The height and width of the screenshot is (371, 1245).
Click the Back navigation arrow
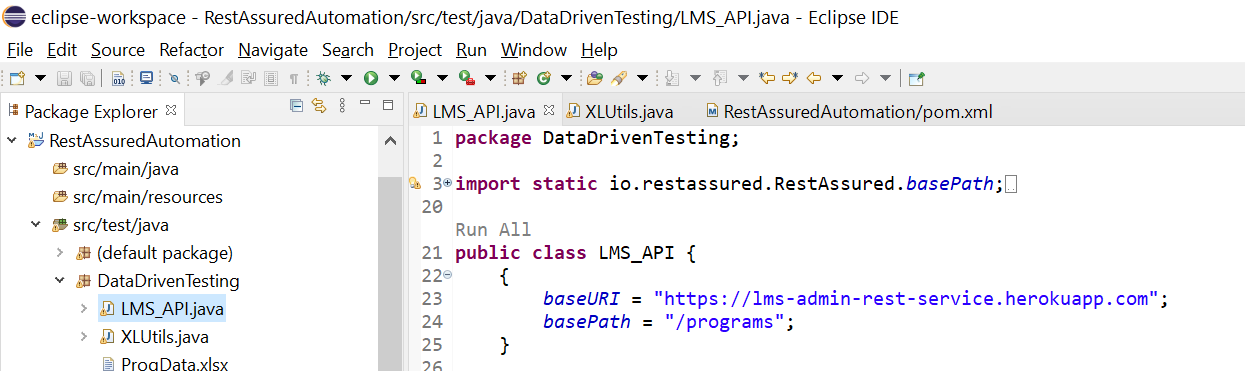pyautogui.click(x=814, y=78)
